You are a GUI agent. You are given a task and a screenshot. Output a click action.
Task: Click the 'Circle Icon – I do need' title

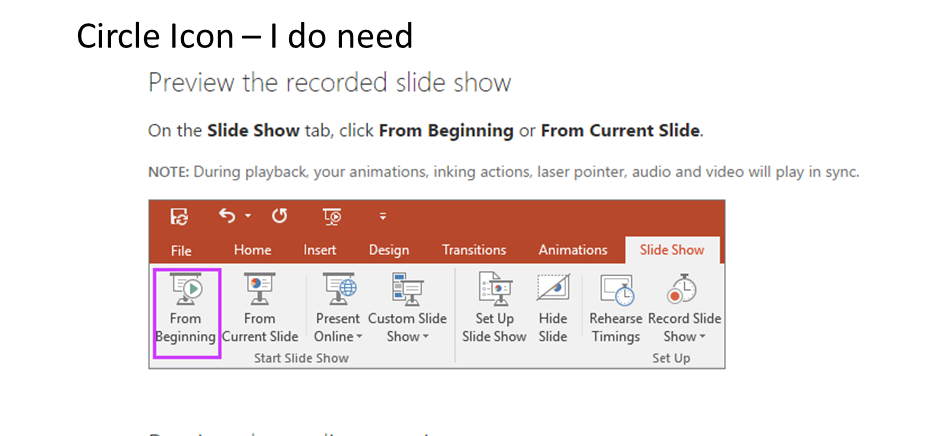(x=244, y=36)
